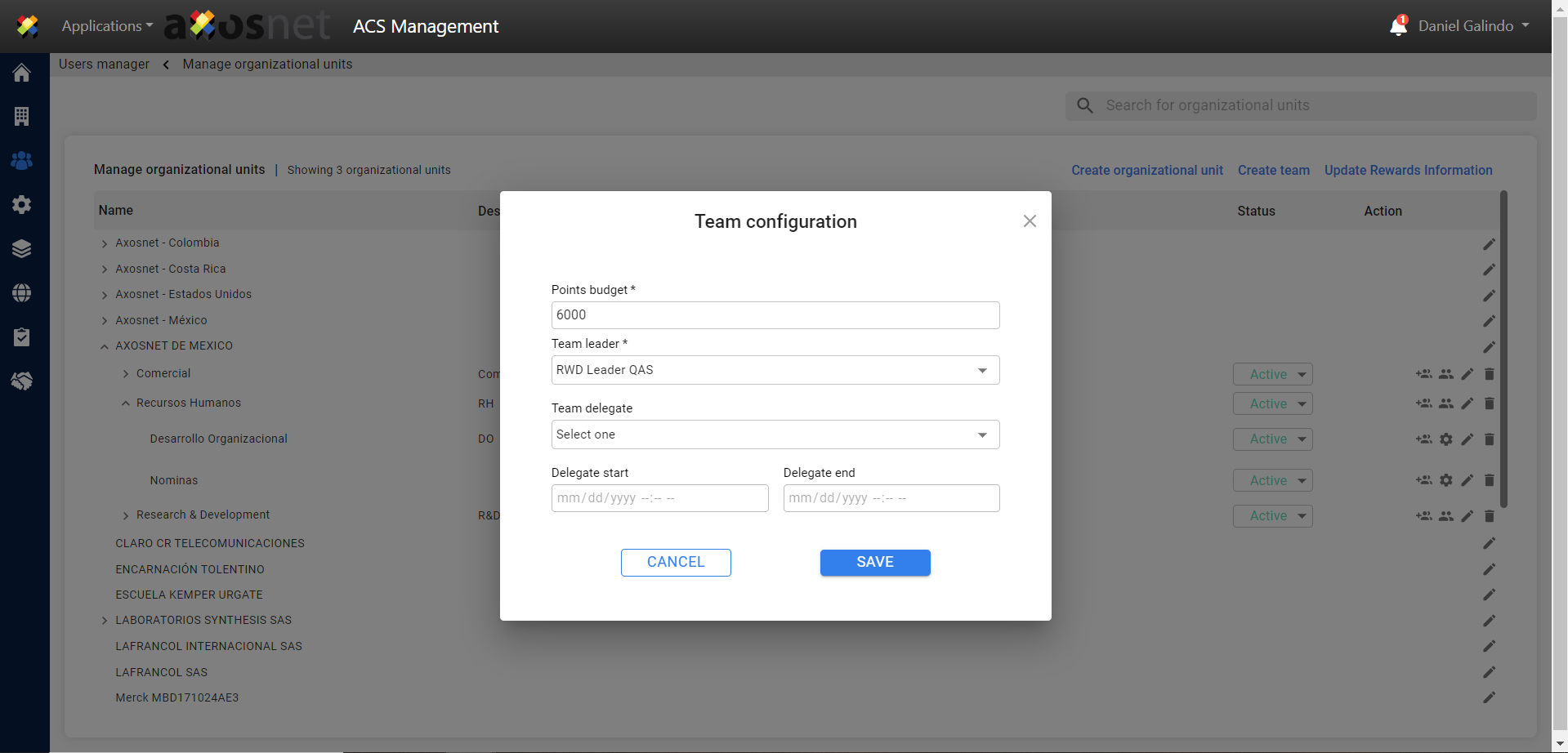Collapse the AXOSNET DE MEXICO node
Image resolution: width=1568 pixels, height=753 pixels.
[x=105, y=346]
